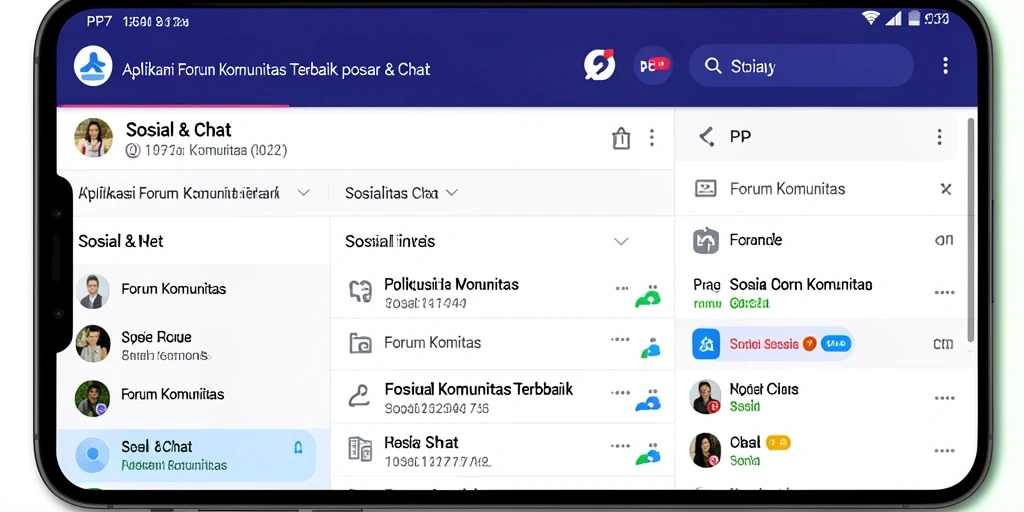Tap the app logo in the header
The width and height of the screenshot is (1024, 512).
[x=93, y=66]
